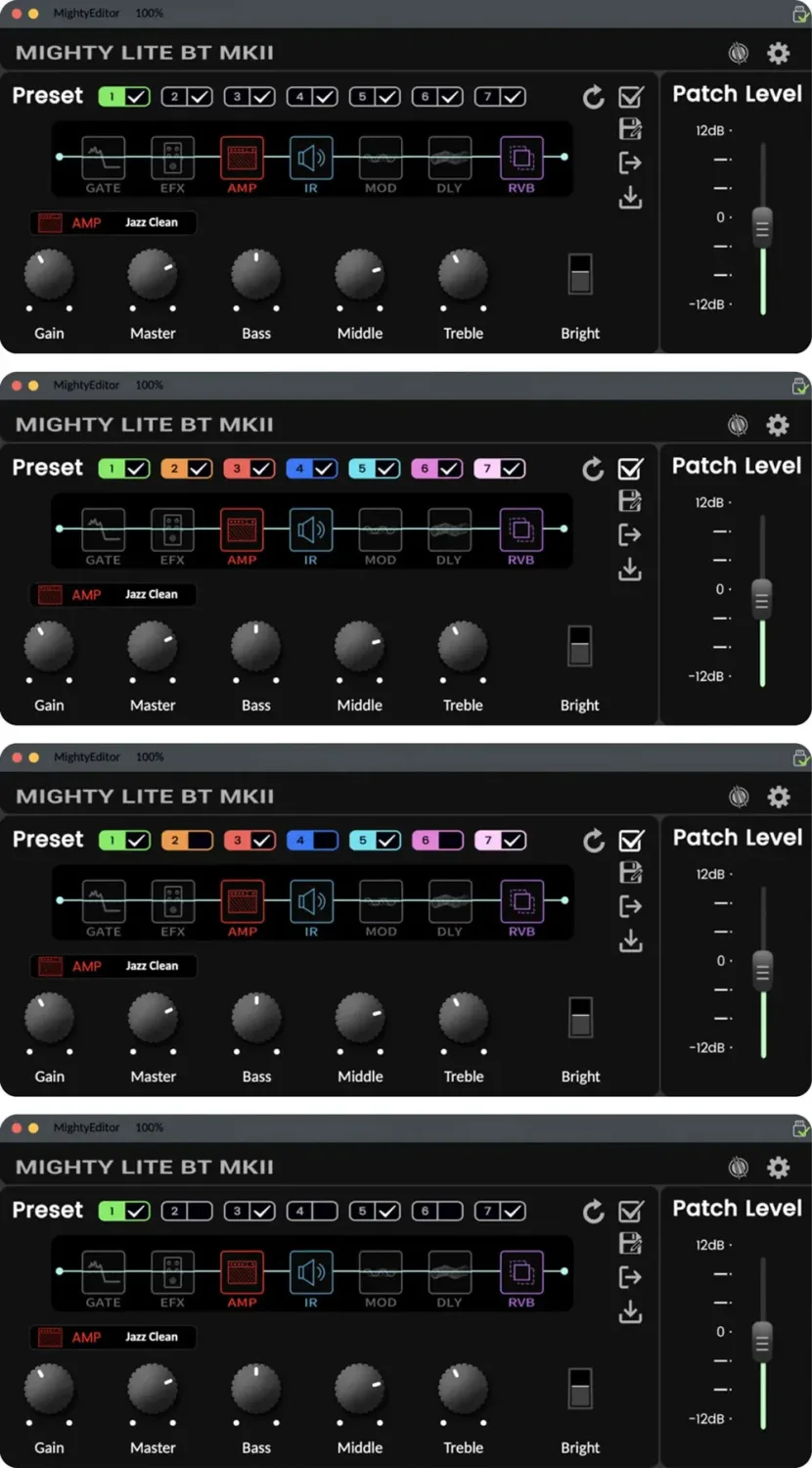
Task: Check the empty uncolored preset 6 checkbox
Action: [x=450, y=1211]
